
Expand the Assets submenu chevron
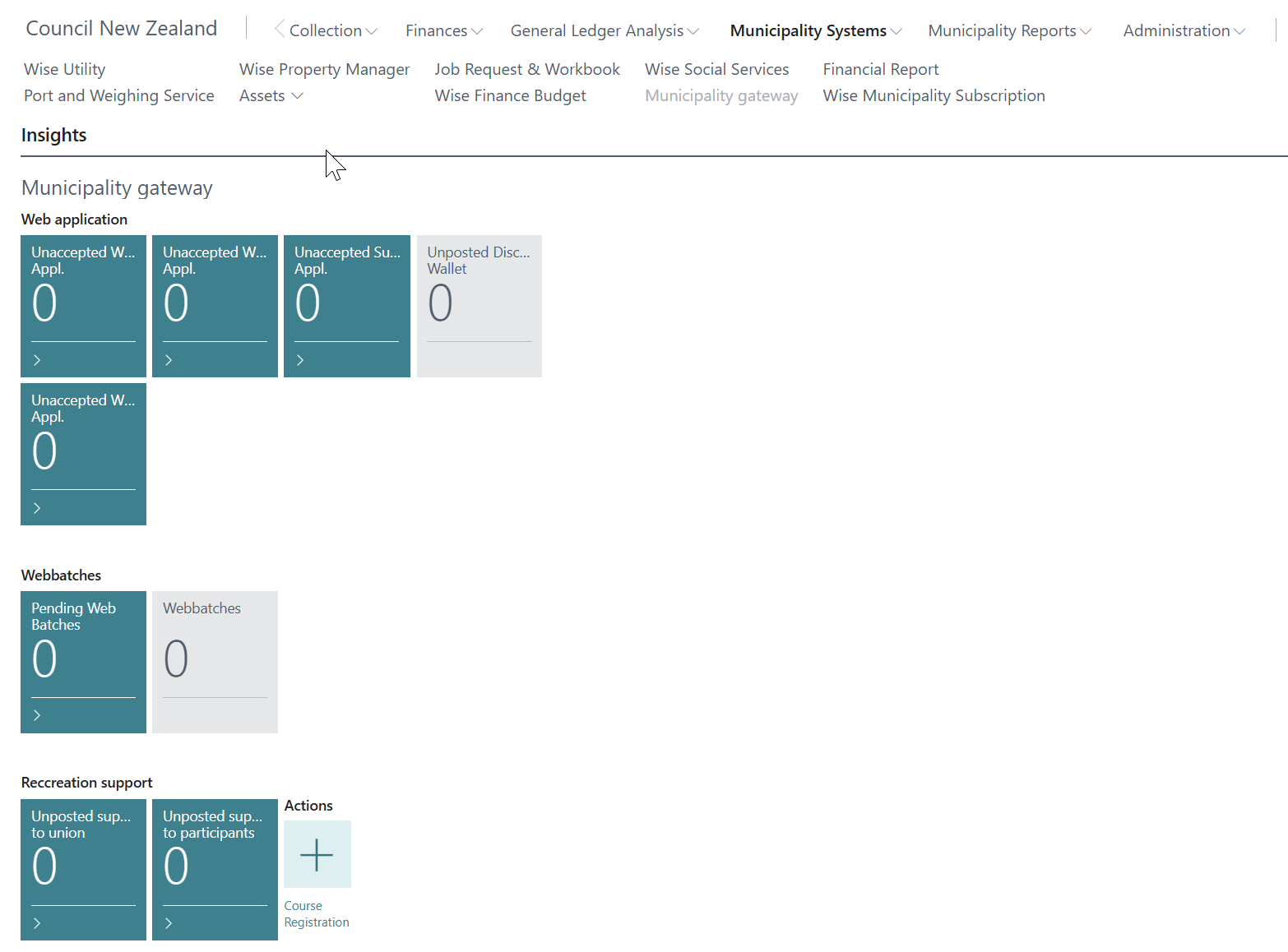click(298, 95)
